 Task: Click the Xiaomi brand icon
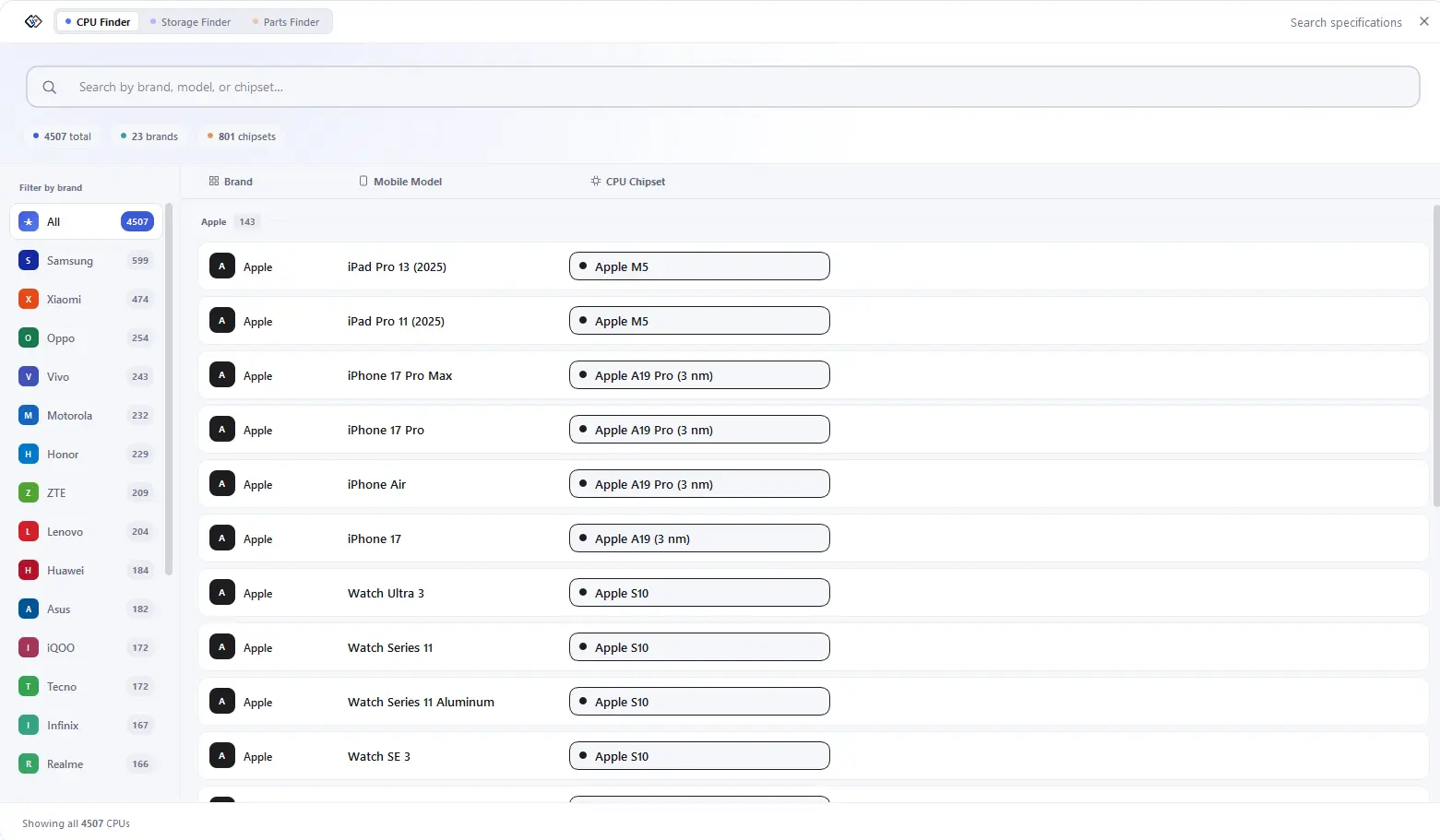click(29, 300)
